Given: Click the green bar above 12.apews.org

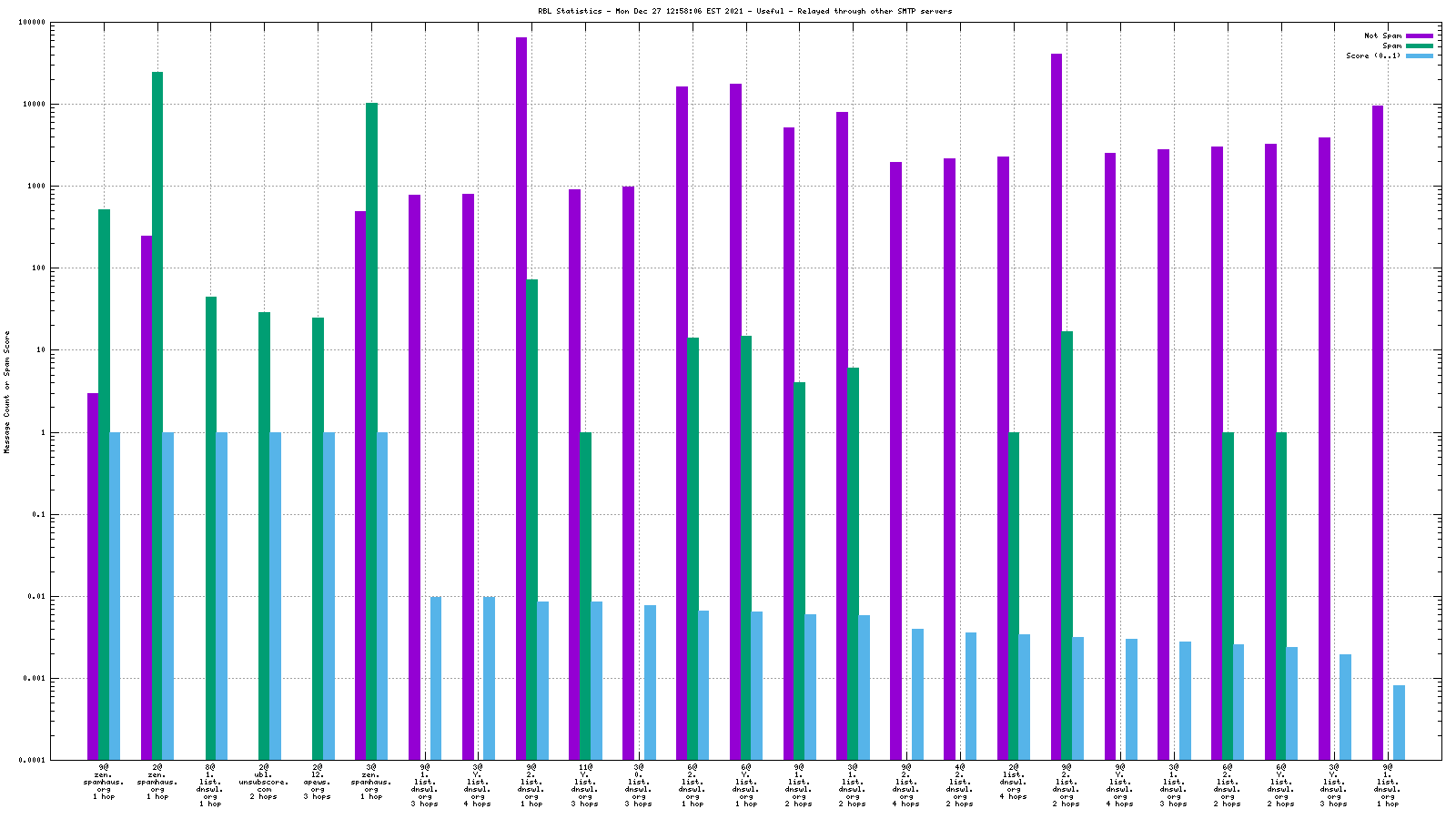Looking at the screenshot, I should (318, 537).
